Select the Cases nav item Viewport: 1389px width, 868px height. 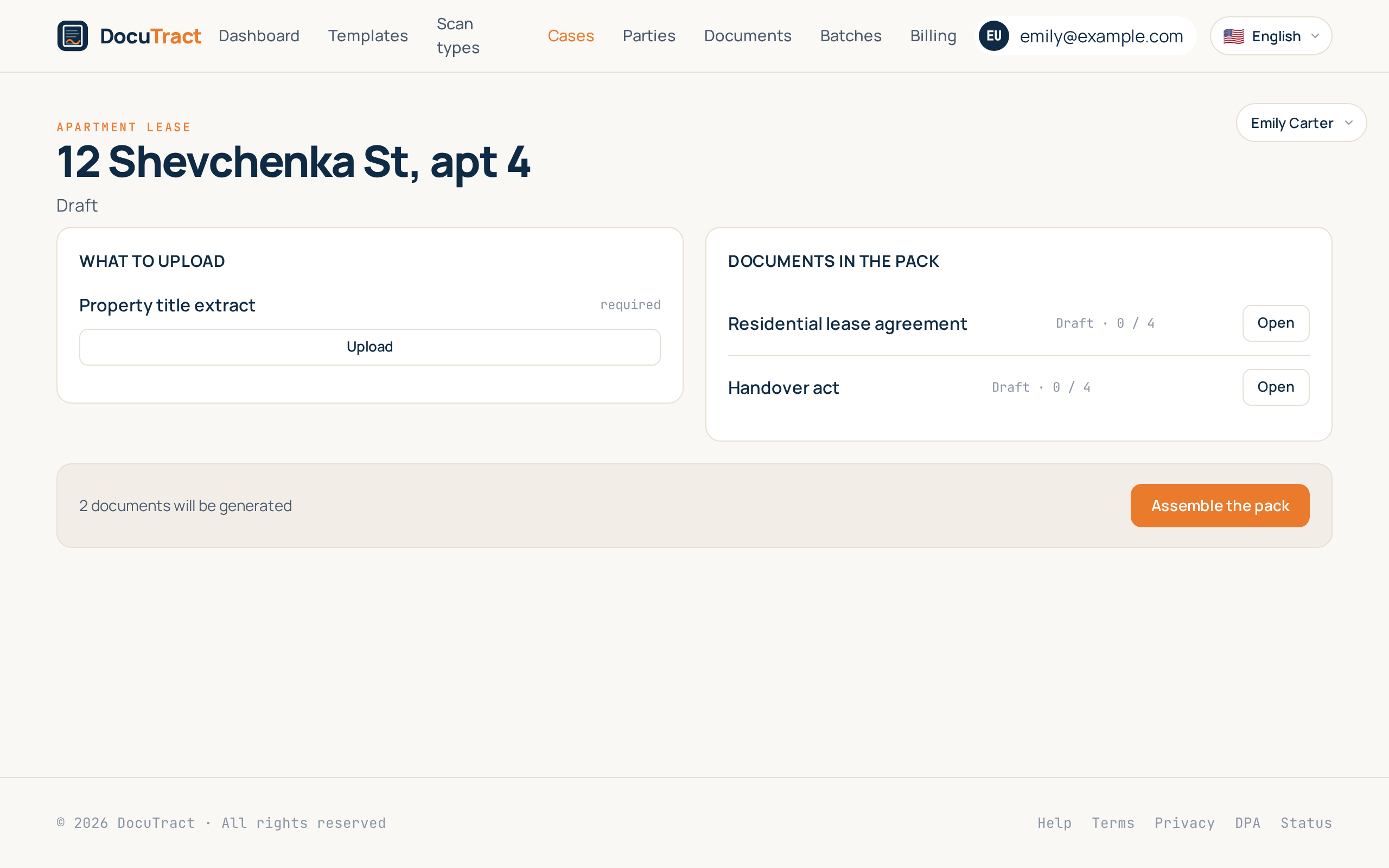(x=571, y=36)
